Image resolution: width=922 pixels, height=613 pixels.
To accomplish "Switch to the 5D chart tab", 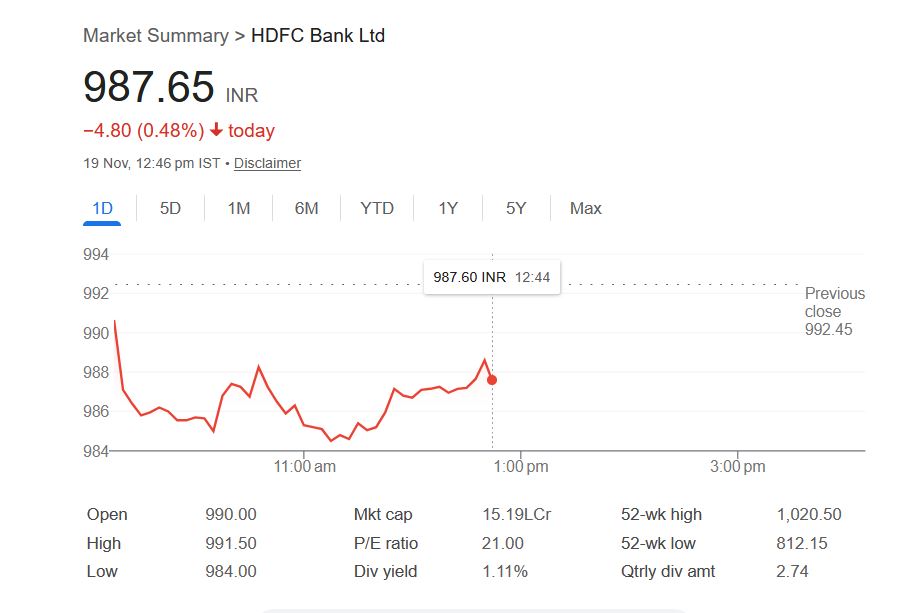I will tap(170, 208).
